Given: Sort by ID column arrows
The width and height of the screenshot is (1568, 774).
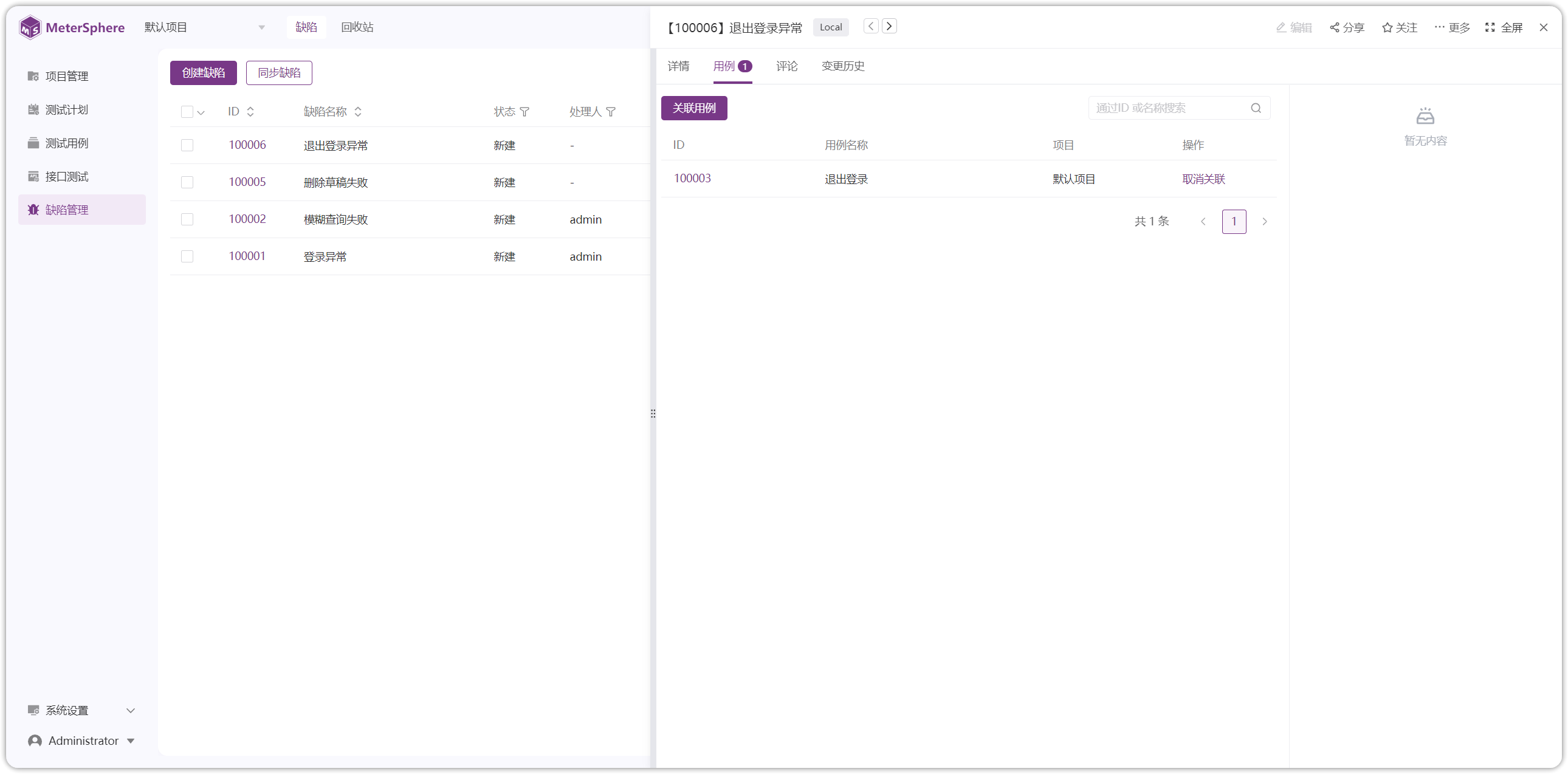Looking at the screenshot, I should 250,112.
